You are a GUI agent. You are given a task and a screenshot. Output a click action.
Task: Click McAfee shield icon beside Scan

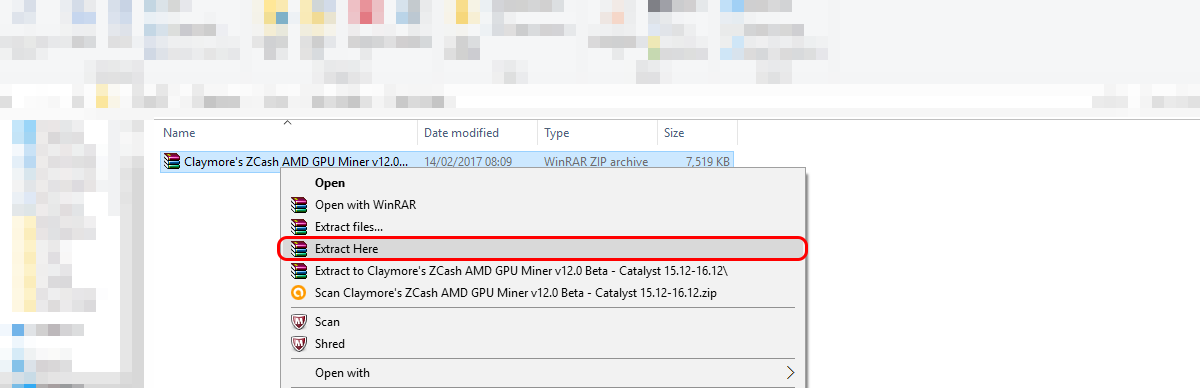(297, 322)
